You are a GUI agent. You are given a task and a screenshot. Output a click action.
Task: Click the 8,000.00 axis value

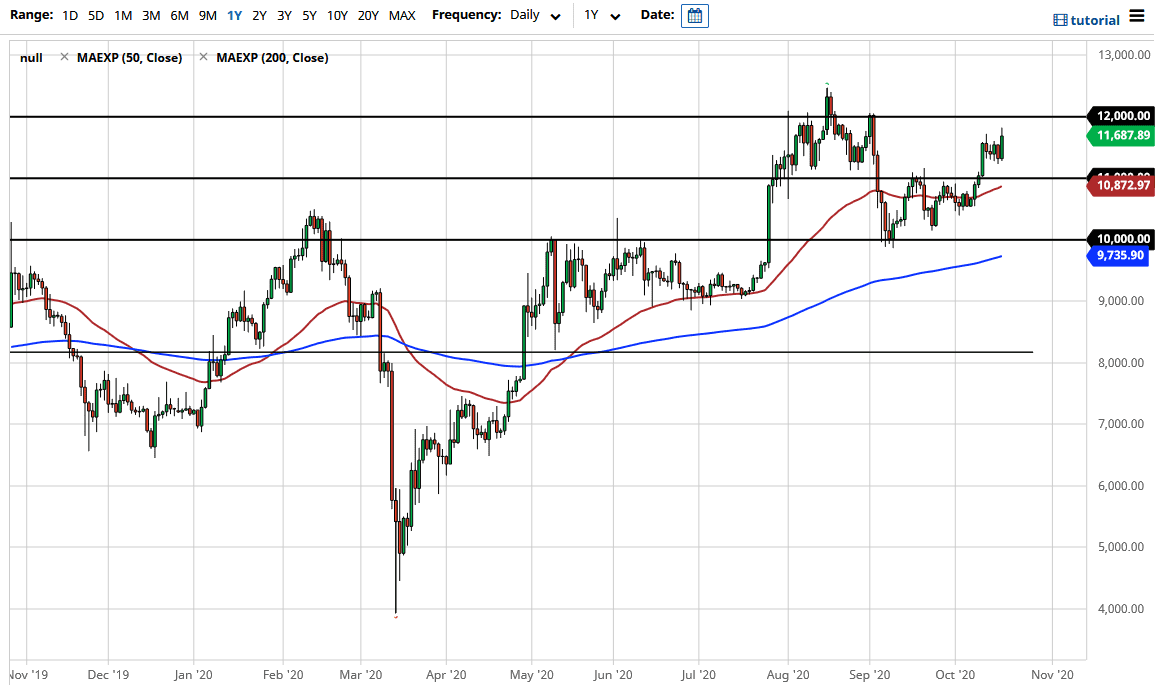1121,363
